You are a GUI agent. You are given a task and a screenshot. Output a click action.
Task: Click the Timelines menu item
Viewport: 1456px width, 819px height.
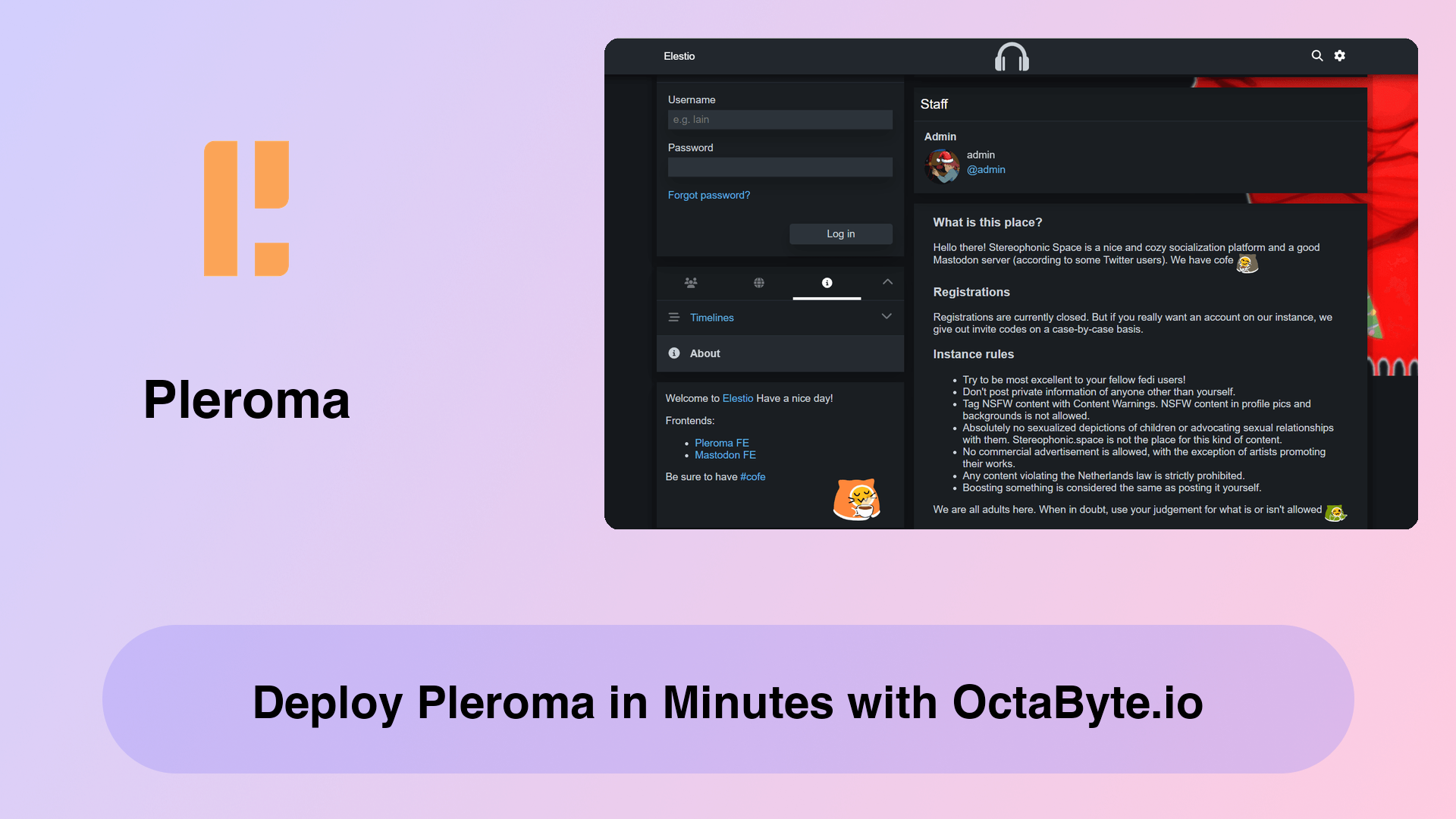pos(711,317)
